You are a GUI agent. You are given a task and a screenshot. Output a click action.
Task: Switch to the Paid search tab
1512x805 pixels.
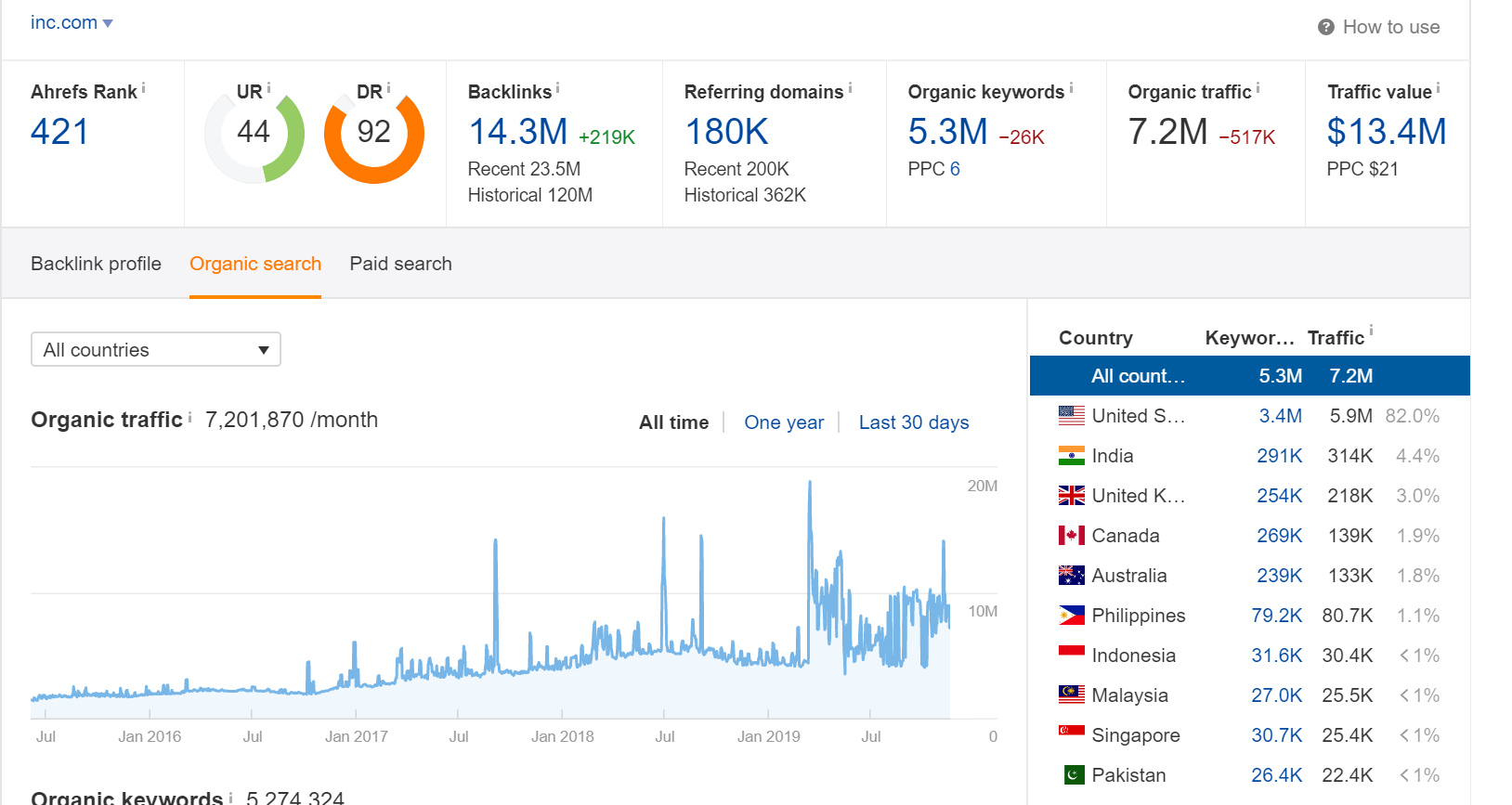[400, 264]
